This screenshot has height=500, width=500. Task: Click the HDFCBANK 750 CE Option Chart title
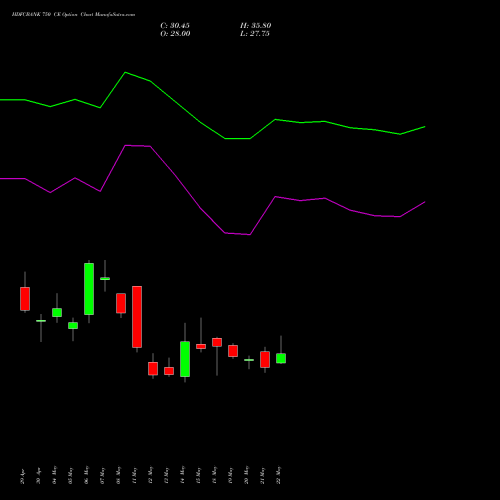(73, 15)
